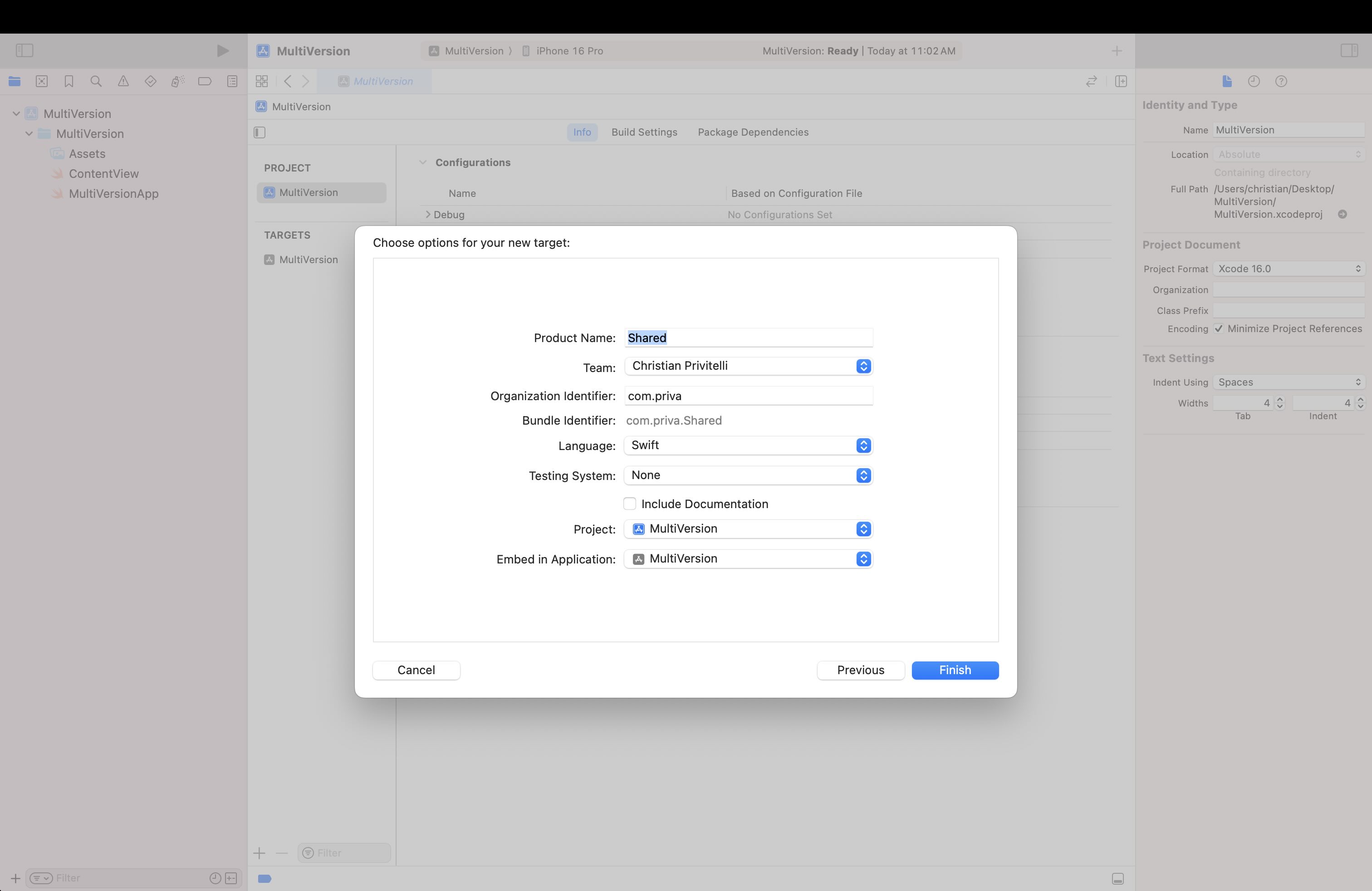This screenshot has height=891, width=1372.
Task: Switch to Package Dependencies tab
Action: (753, 132)
